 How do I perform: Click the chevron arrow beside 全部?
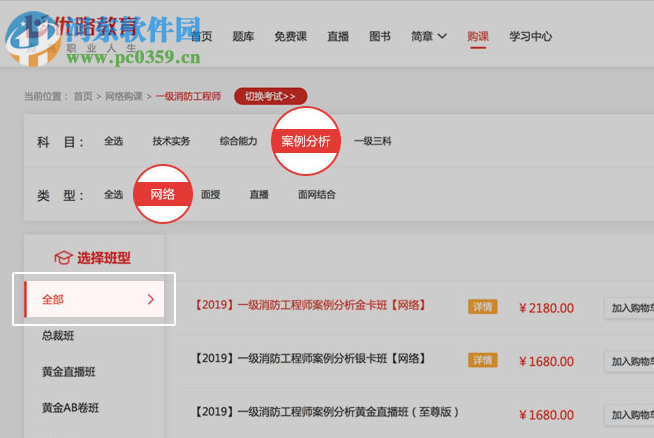(151, 299)
